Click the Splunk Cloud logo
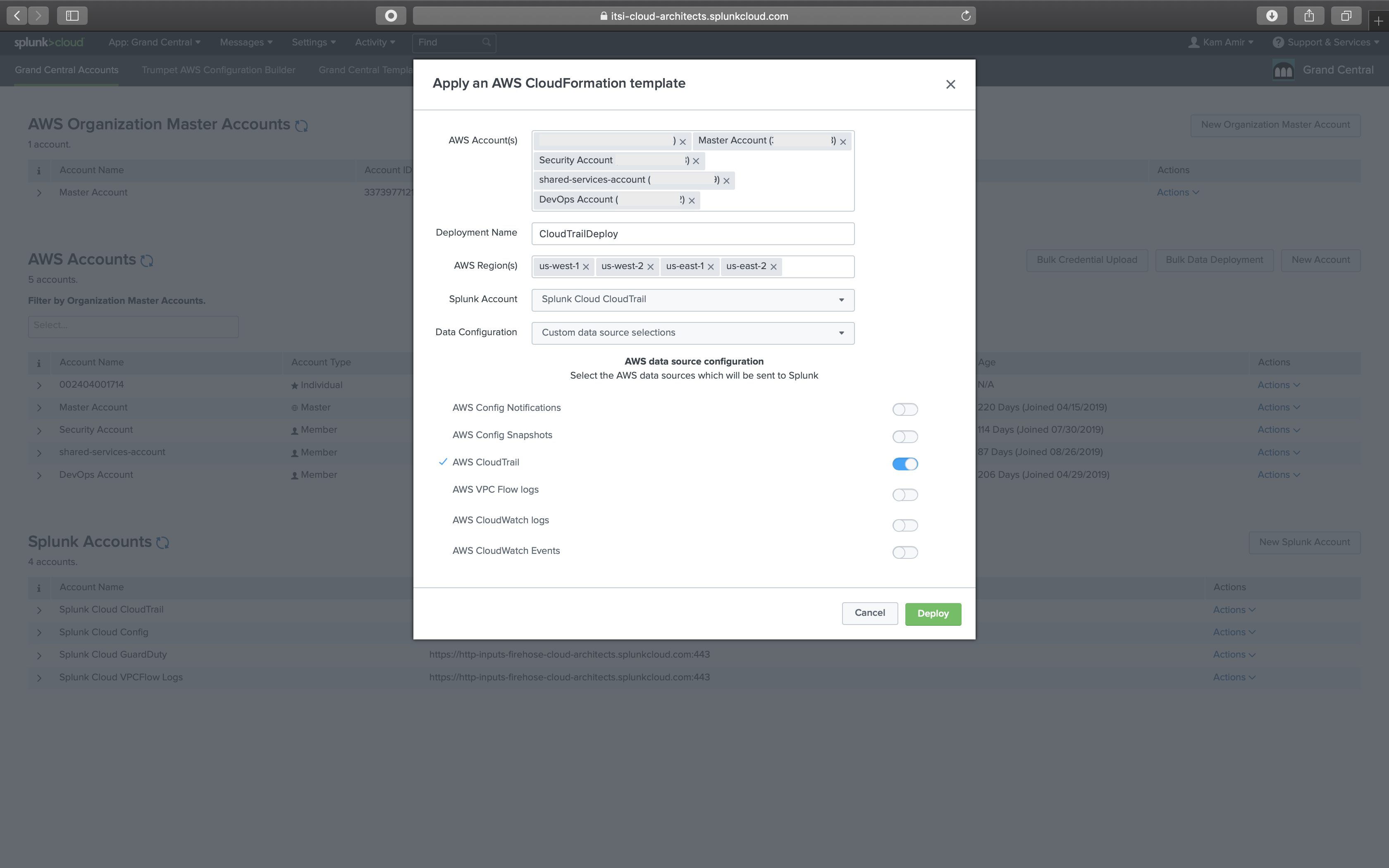The image size is (1389, 868). pyautogui.click(x=49, y=43)
